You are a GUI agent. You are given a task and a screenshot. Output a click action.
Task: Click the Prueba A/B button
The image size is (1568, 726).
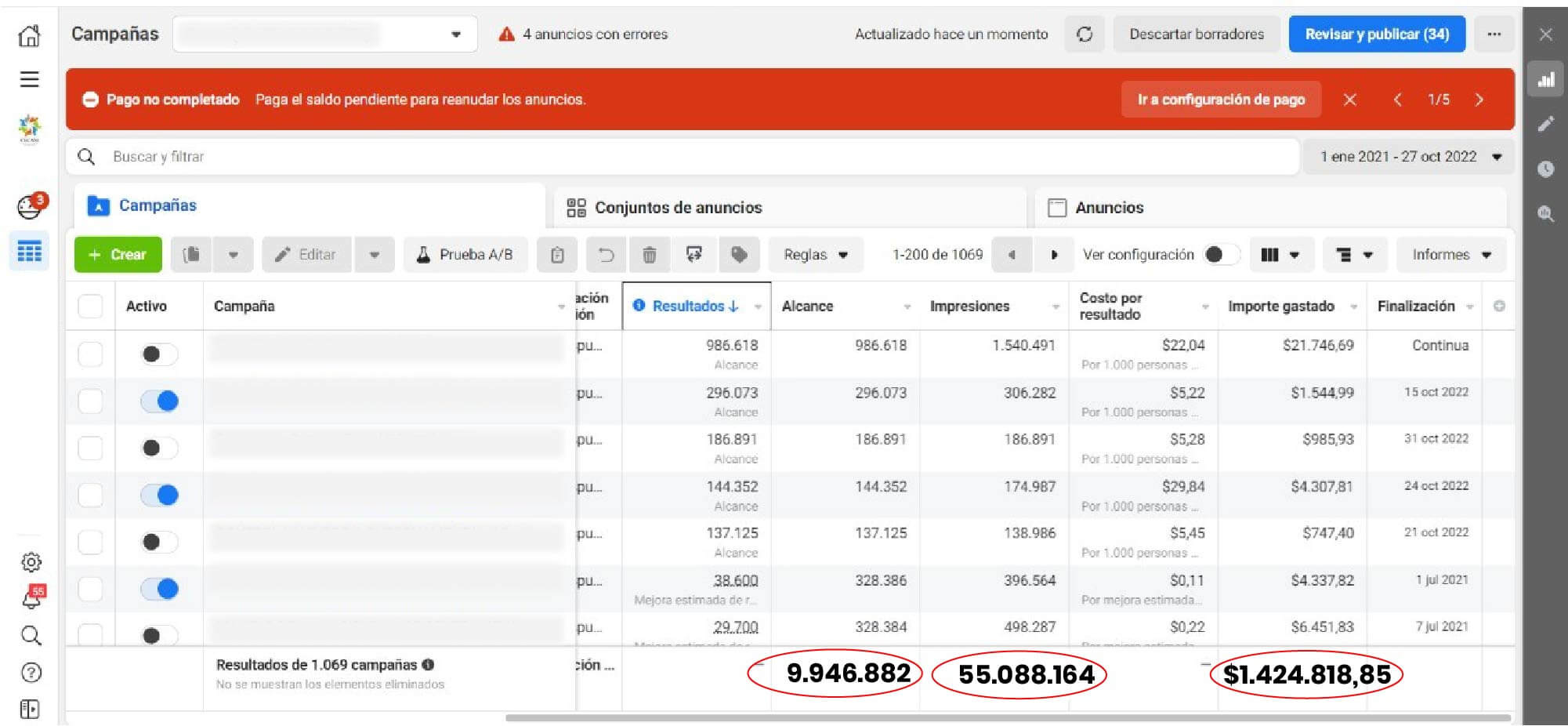coord(465,255)
